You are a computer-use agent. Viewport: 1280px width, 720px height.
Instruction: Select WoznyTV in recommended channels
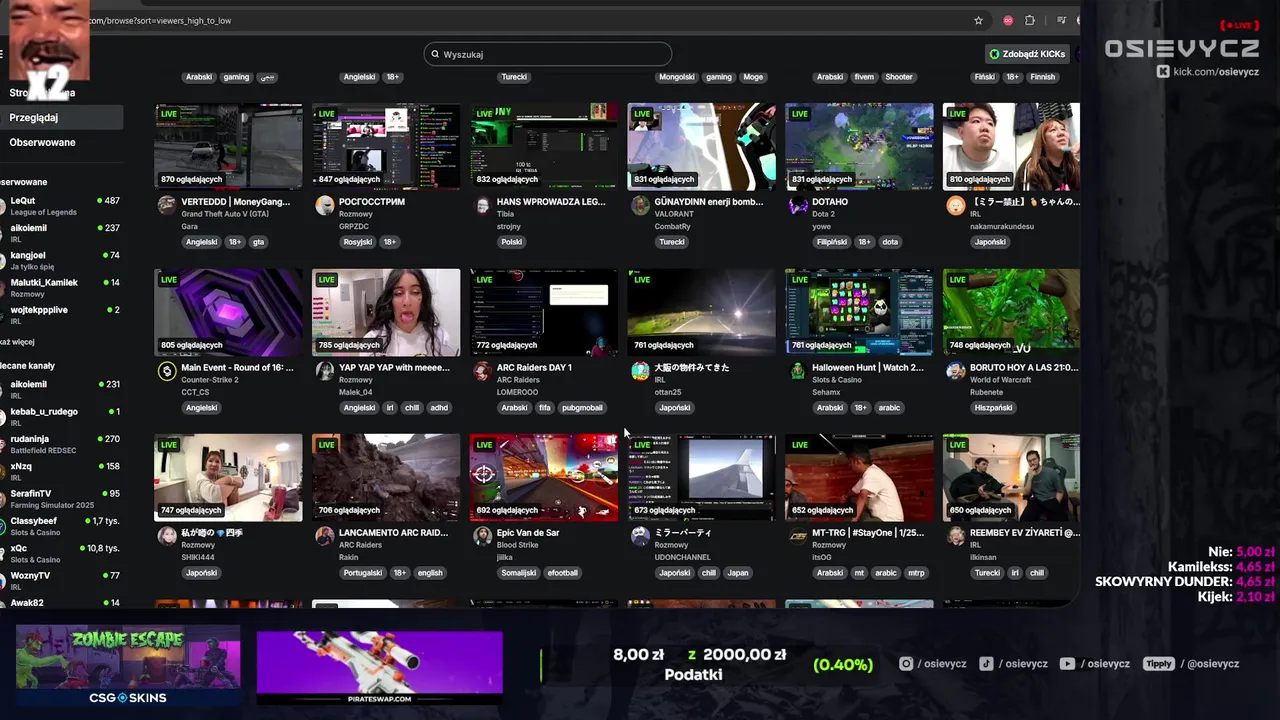[x=60, y=580]
